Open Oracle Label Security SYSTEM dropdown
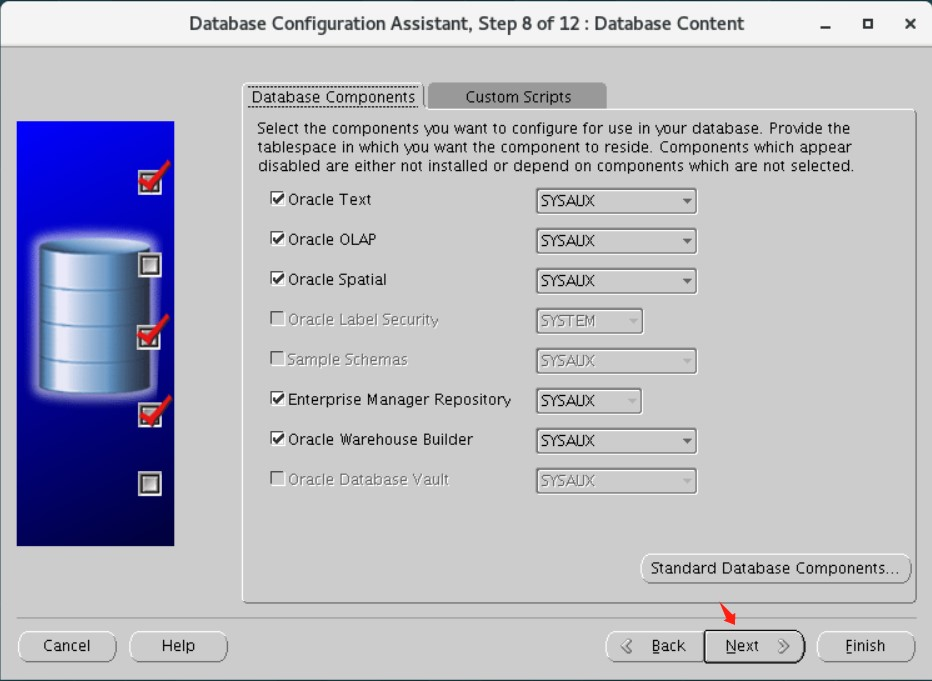Screen dimensions: 932x681 [589, 321]
